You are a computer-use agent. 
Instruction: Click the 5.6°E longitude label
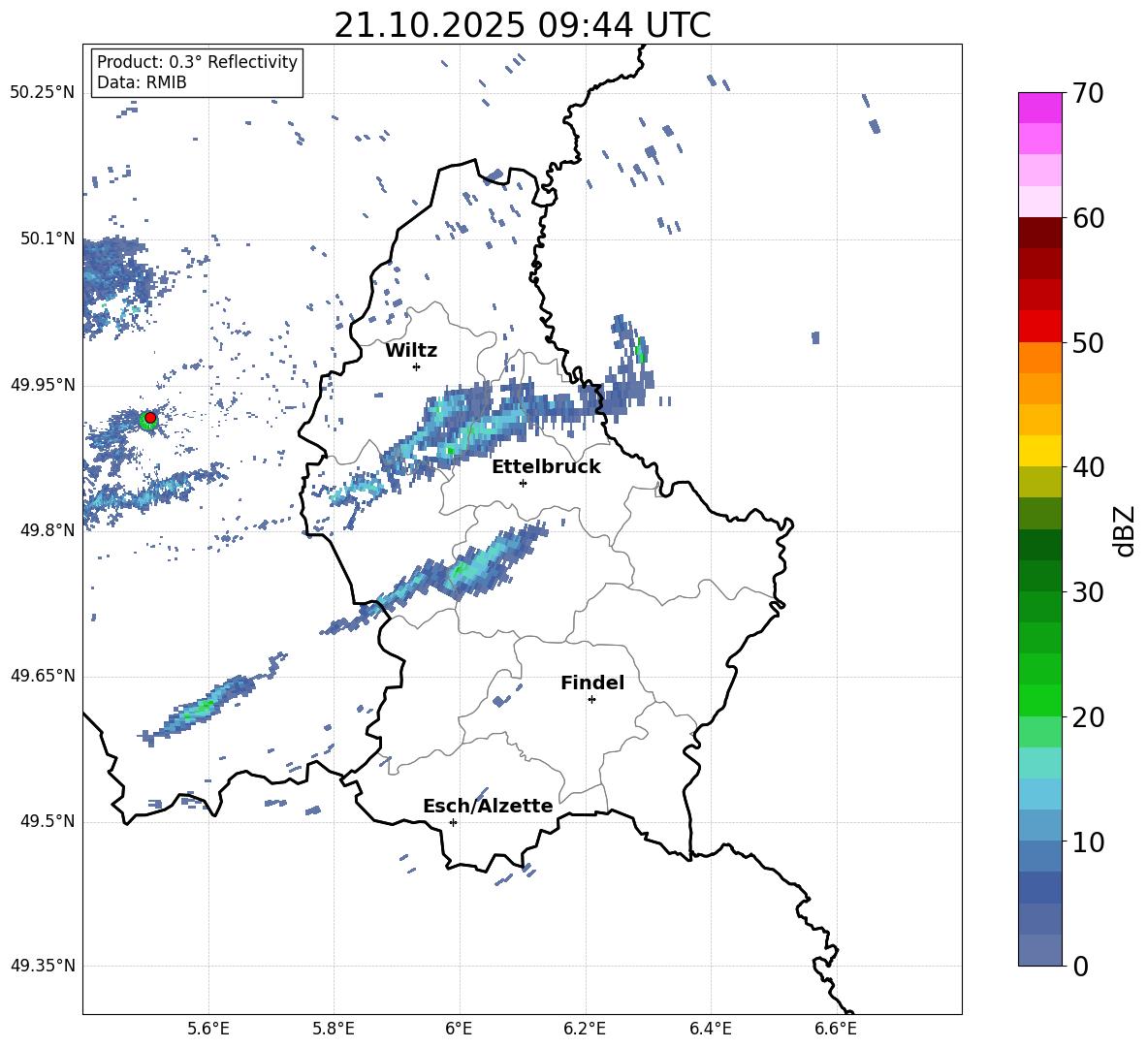tap(208, 1030)
